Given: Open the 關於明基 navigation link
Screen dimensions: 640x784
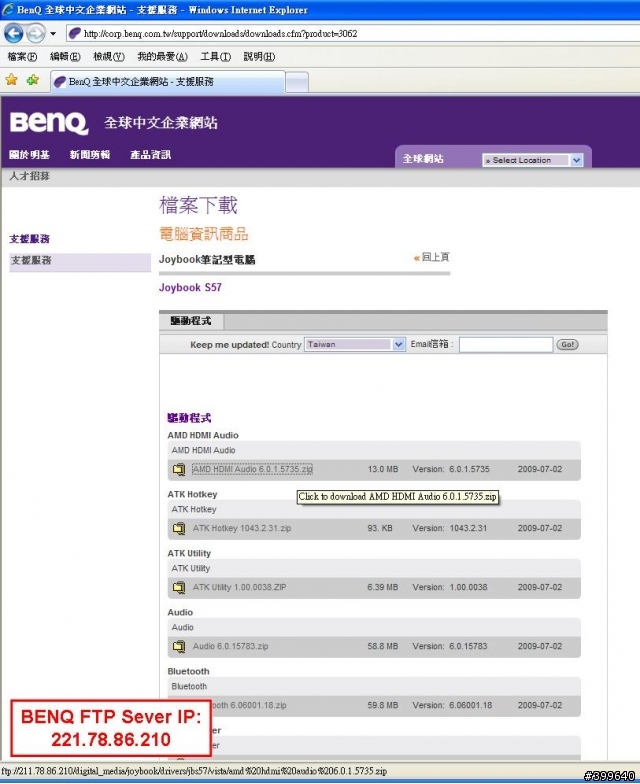Looking at the screenshot, I should [x=30, y=154].
